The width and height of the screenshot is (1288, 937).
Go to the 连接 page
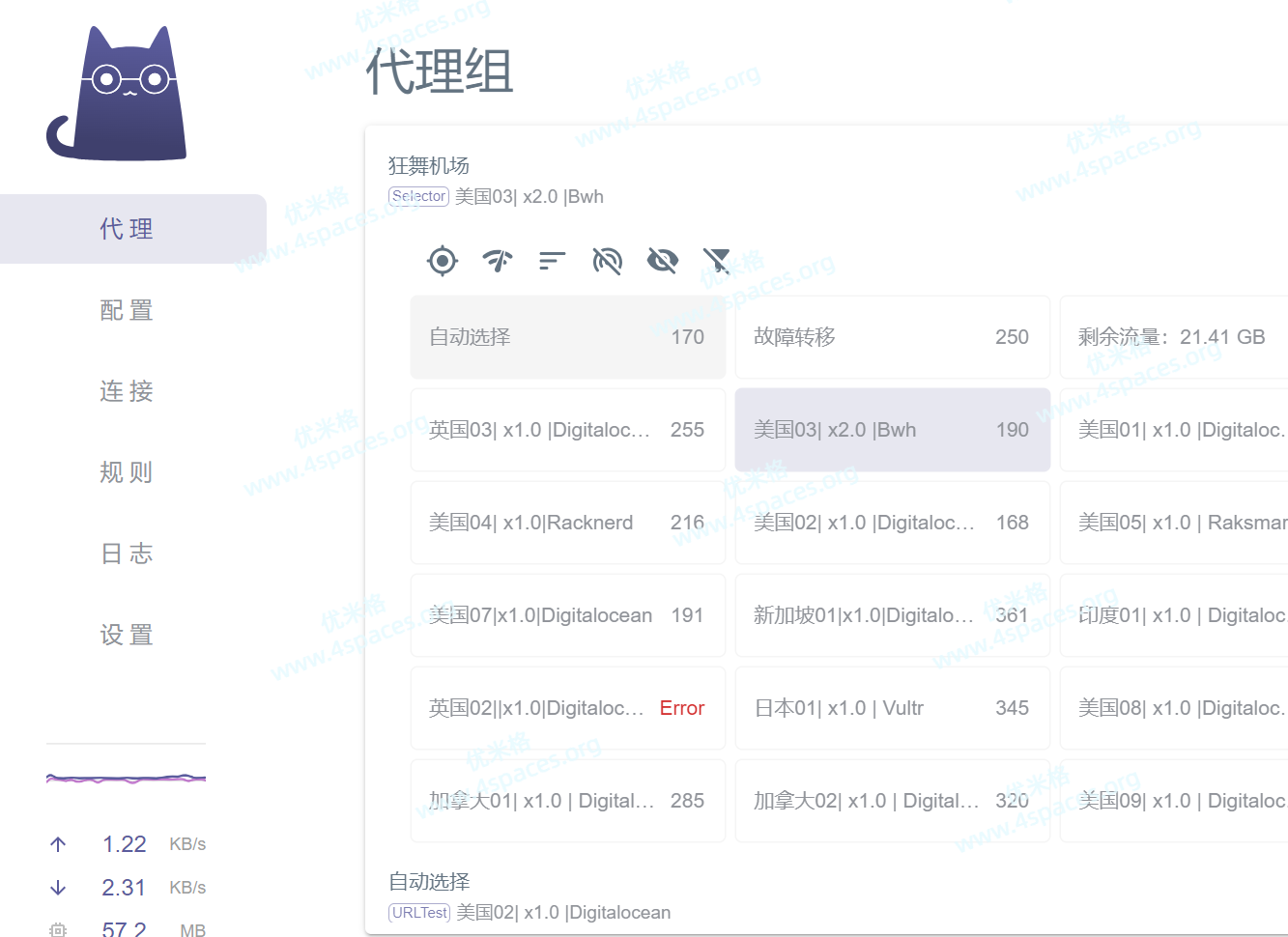coord(127,391)
